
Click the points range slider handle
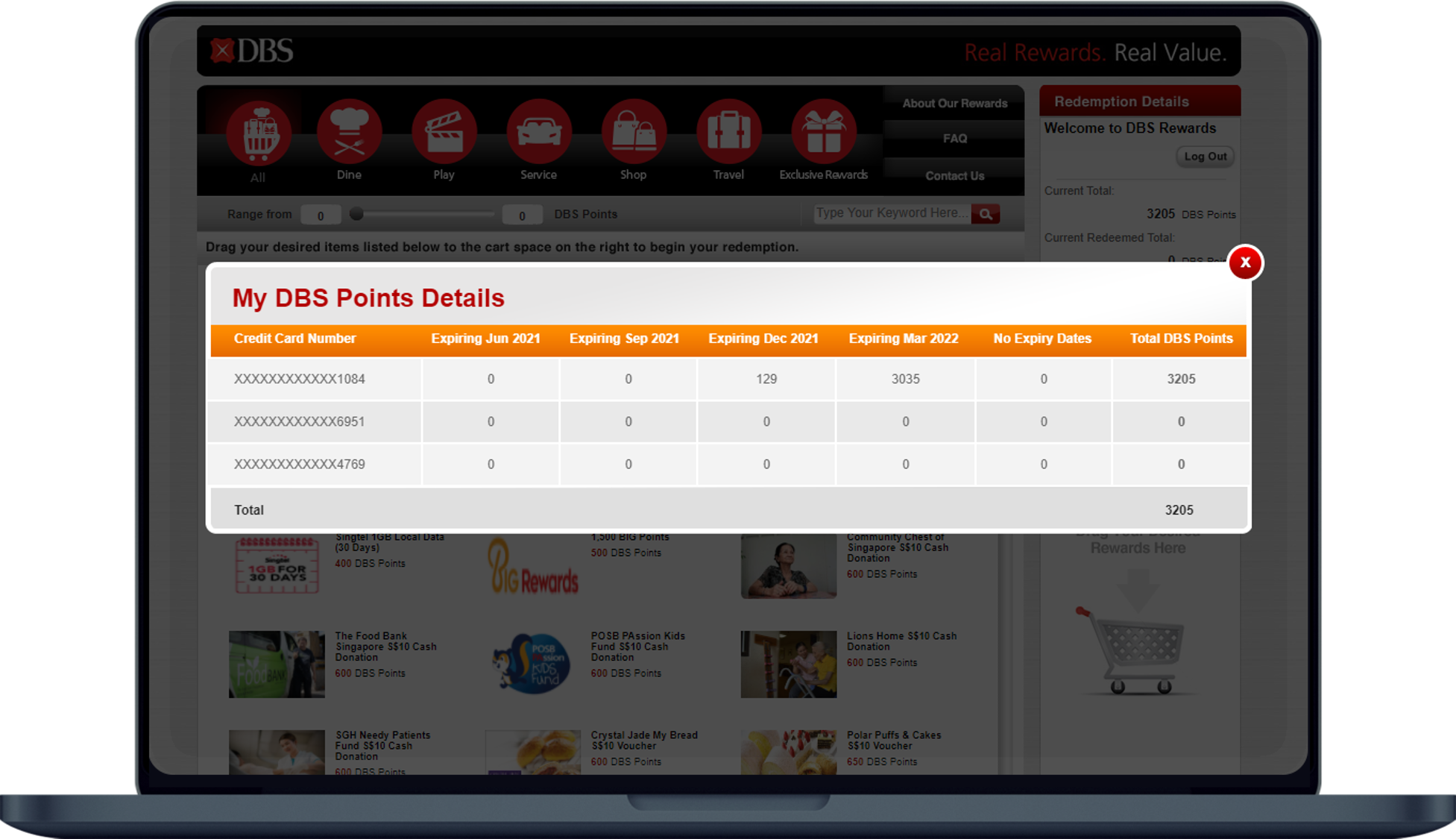pyautogui.click(x=357, y=214)
